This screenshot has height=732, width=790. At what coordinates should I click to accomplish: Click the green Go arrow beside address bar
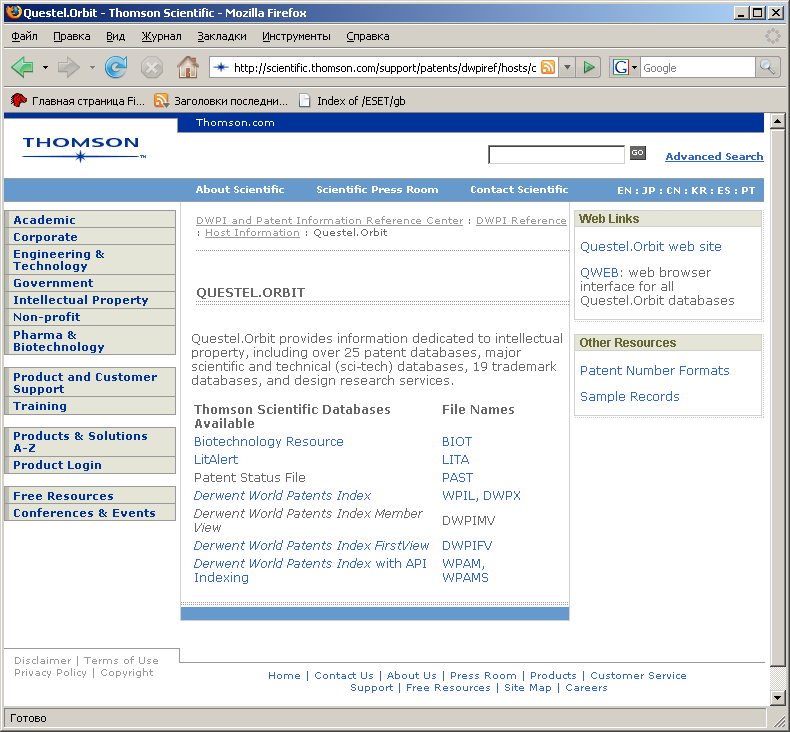(588, 67)
